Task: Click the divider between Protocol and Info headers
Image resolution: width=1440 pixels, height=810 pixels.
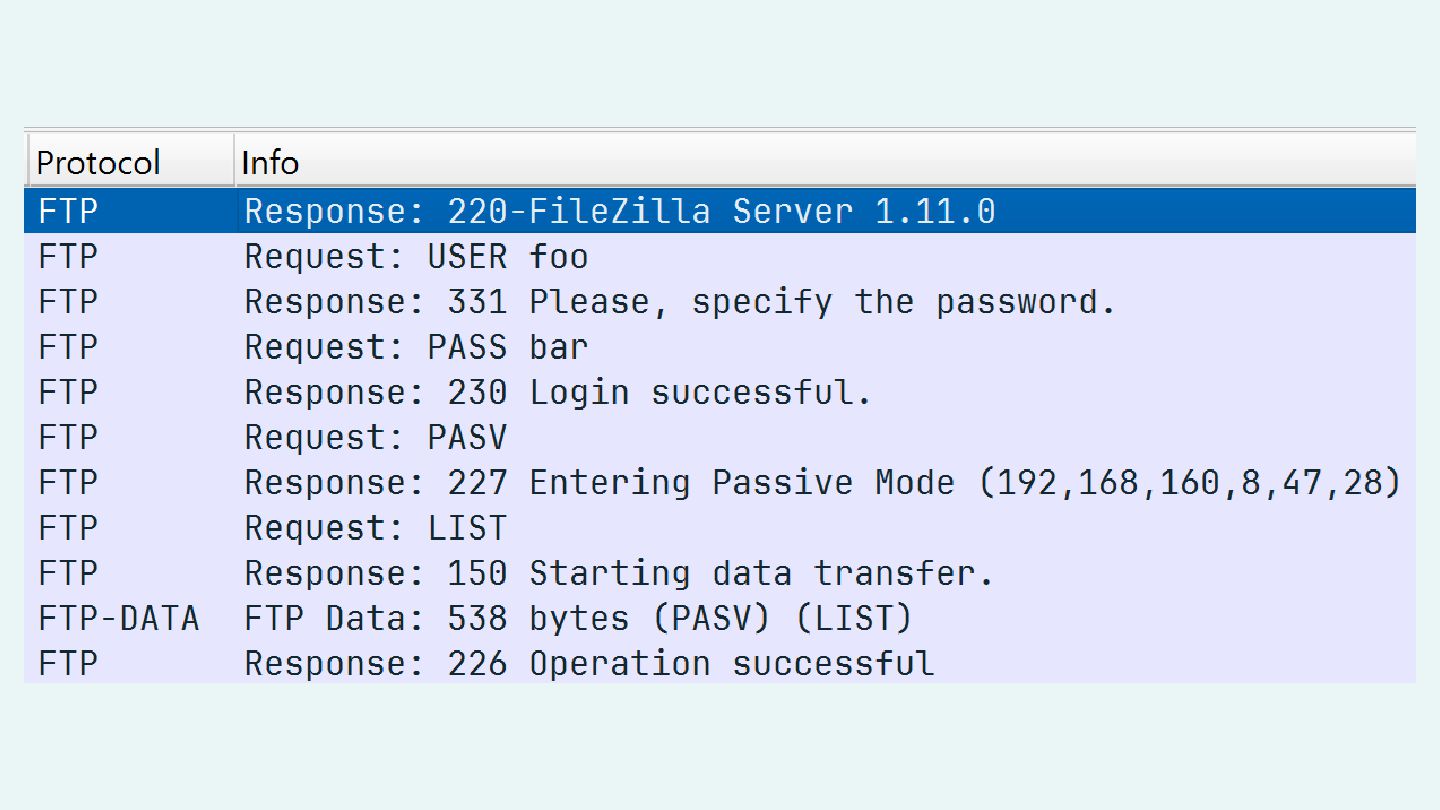Action: (x=236, y=162)
